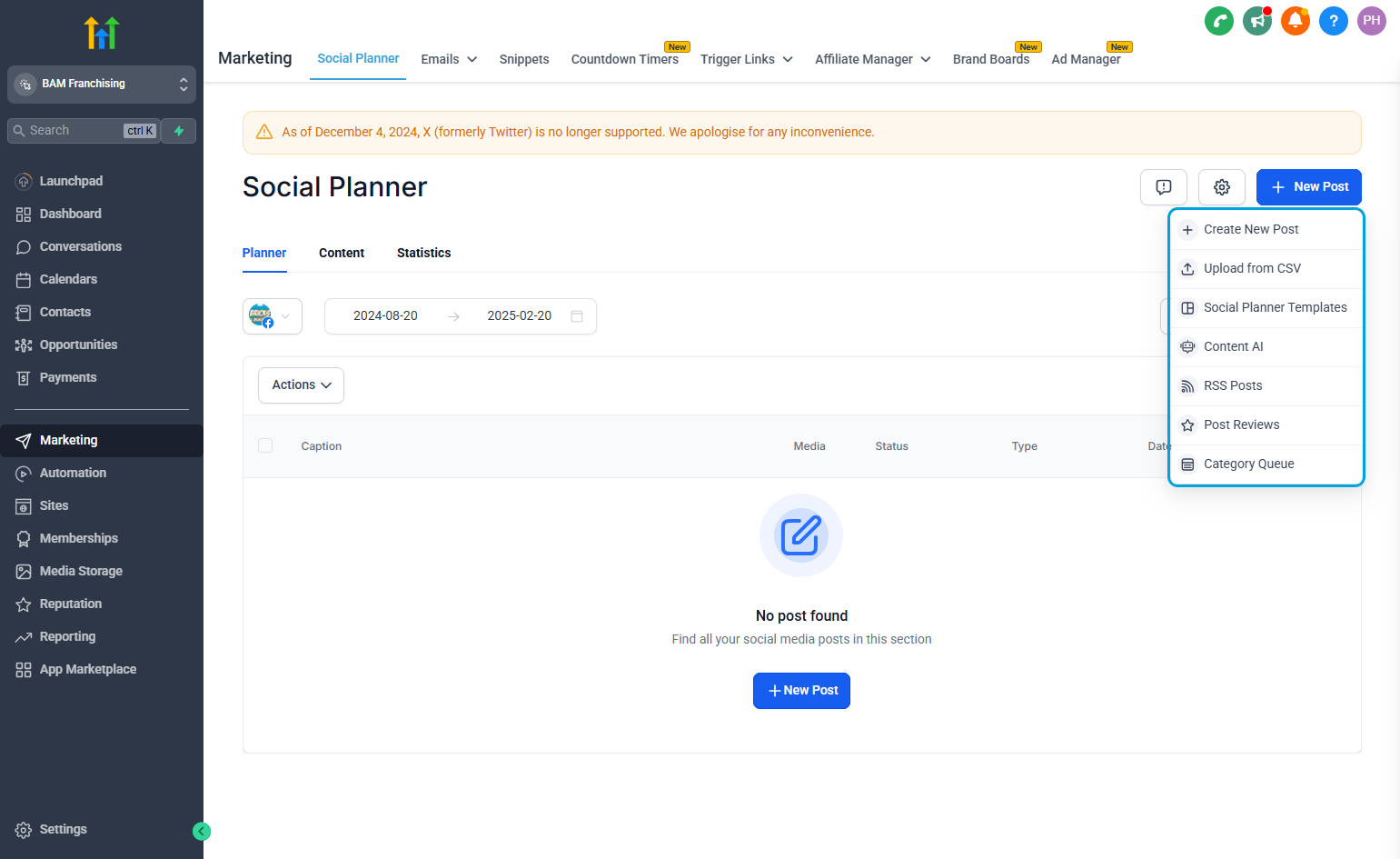Open the orange notifications bell
The image size is (1400, 859).
pyautogui.click(x=1296, y=21)
